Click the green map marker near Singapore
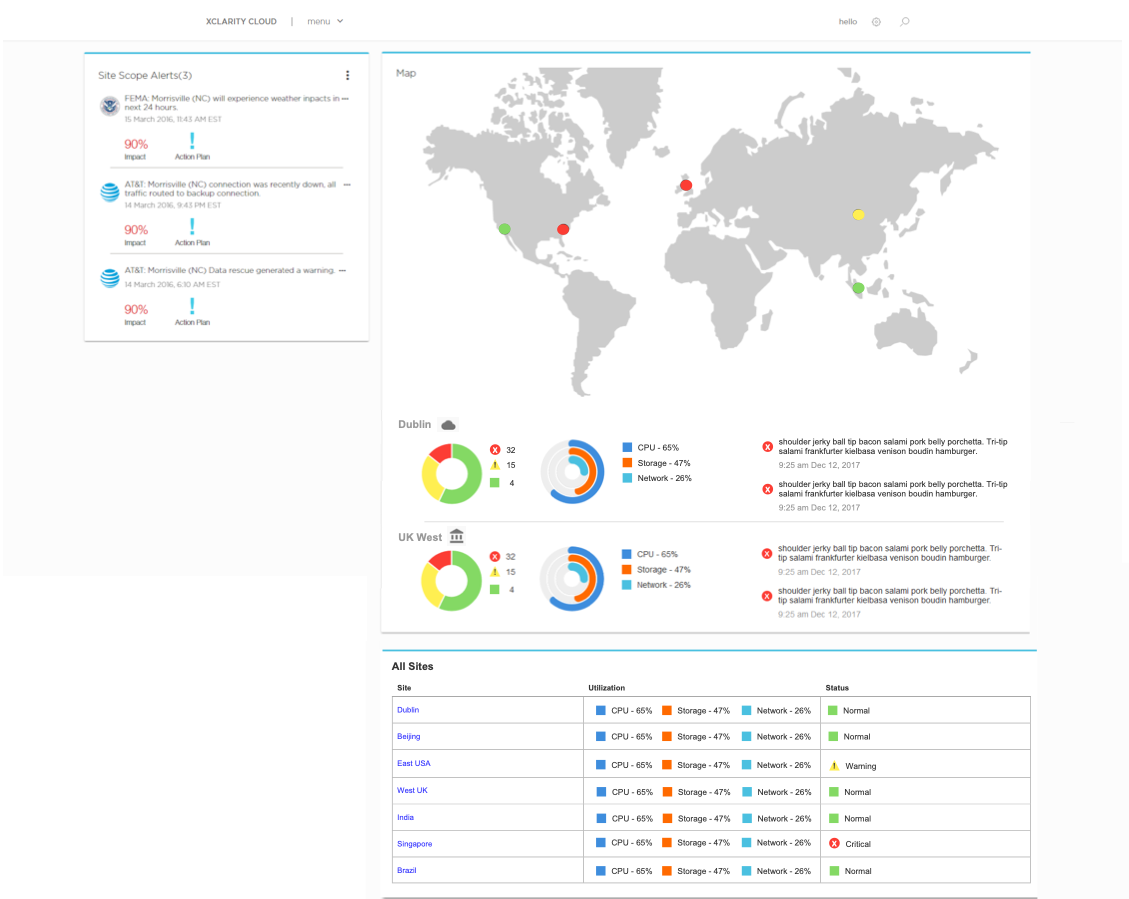Image resolution: width=1129 pixels, height=899 pixels. click(857, 289)
